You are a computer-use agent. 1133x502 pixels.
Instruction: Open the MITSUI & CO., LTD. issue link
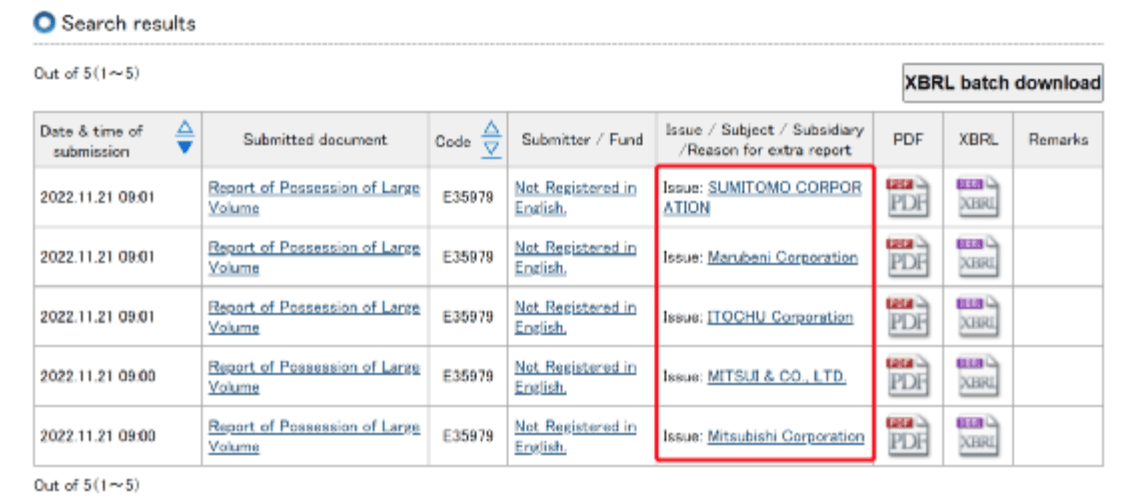[777, 376]
